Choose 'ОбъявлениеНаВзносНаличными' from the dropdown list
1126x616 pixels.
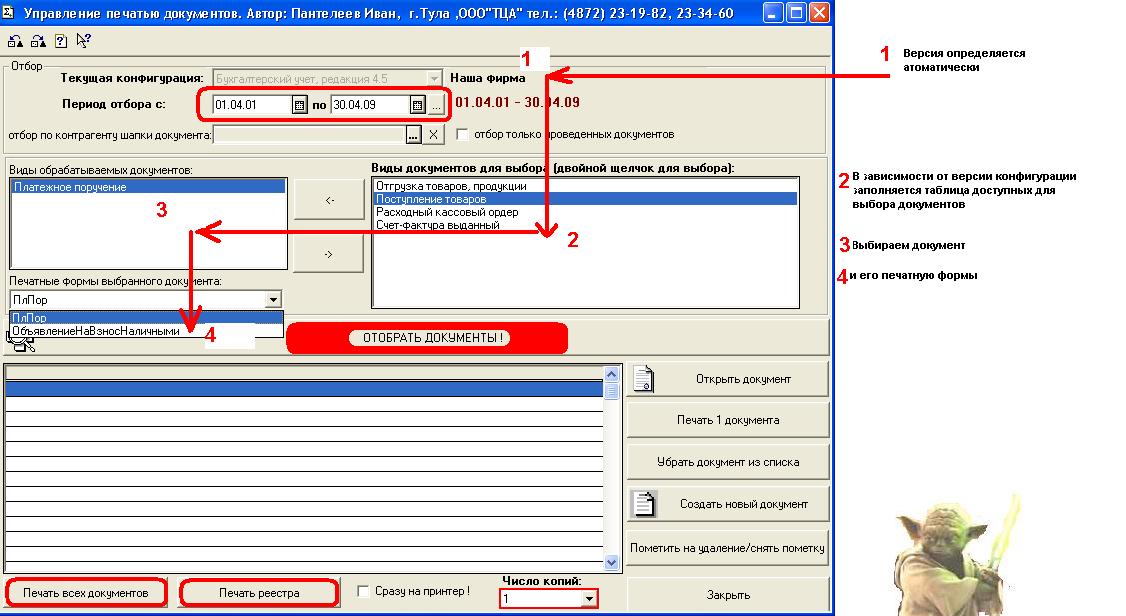(x=96, y=330)
